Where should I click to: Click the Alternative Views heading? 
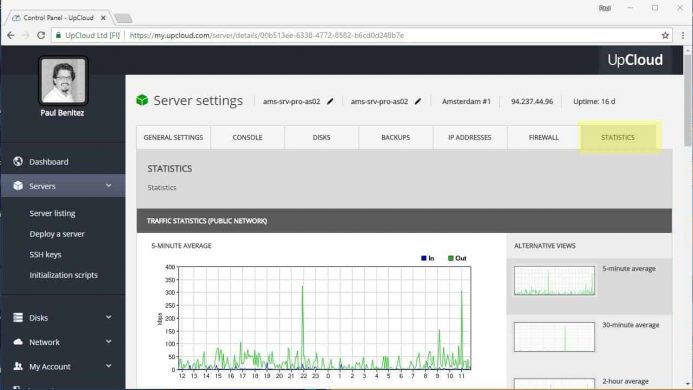(x=544, y=246)
